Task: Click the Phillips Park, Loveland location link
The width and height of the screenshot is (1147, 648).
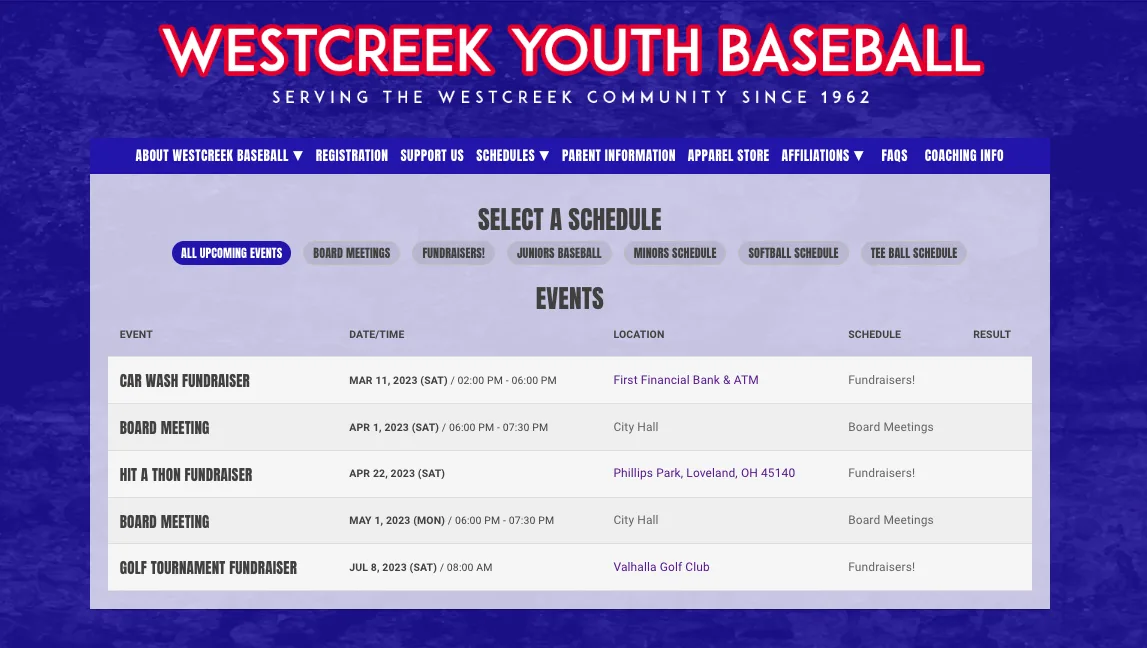Action: click(704, 473)
